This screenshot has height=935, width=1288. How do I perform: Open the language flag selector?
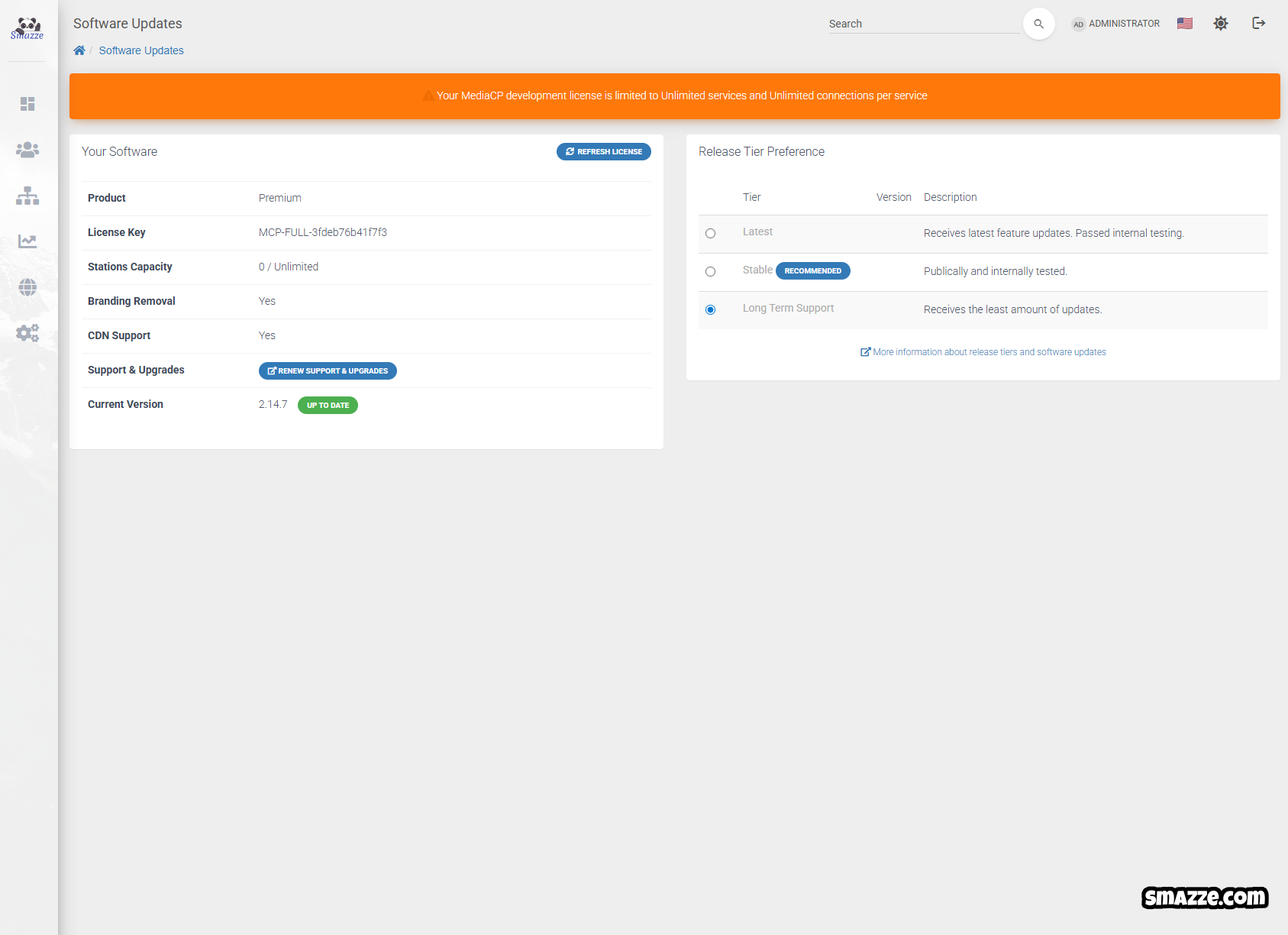pos(1185,24)
